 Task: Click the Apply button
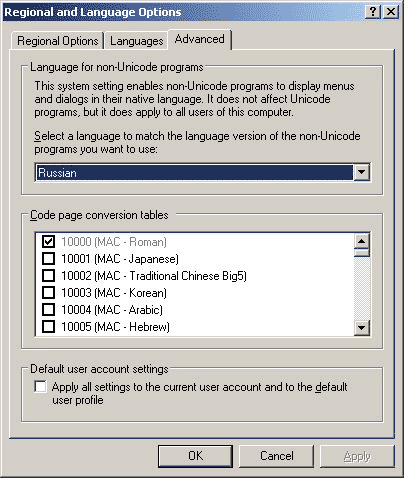pos(357,456)
